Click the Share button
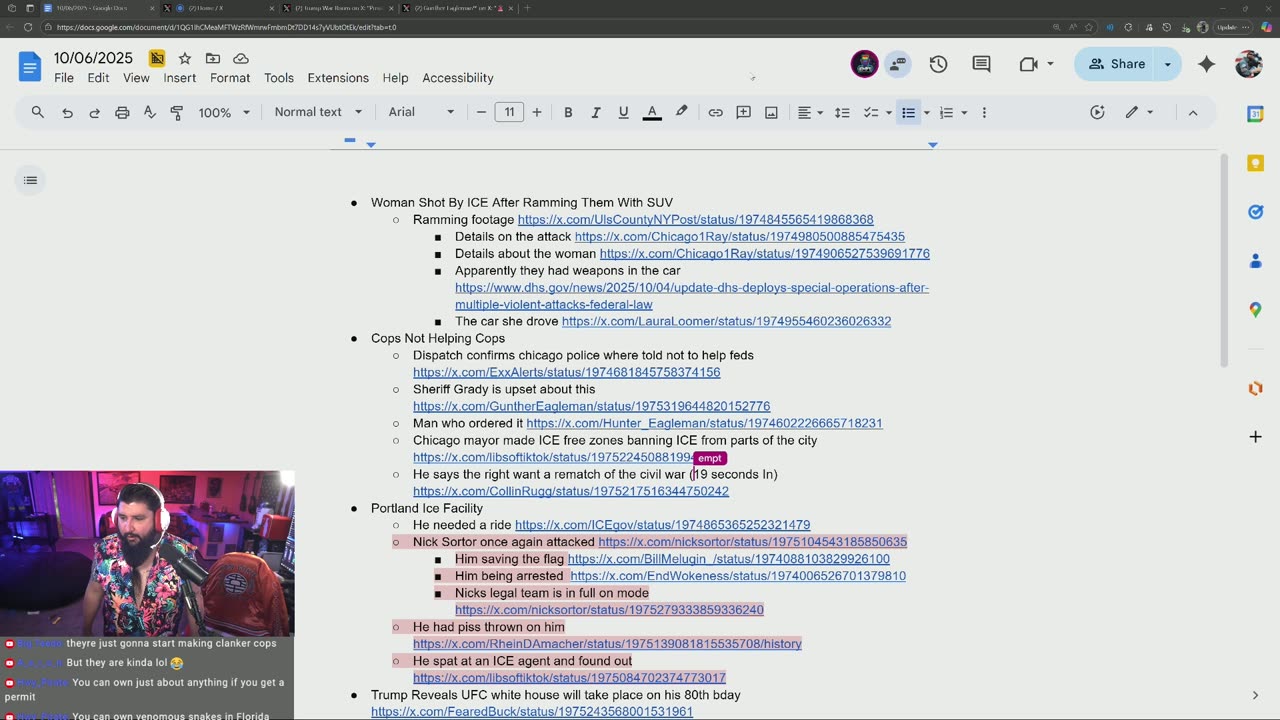Screen dimensions: 1280x720 [x=1116, y=64]
